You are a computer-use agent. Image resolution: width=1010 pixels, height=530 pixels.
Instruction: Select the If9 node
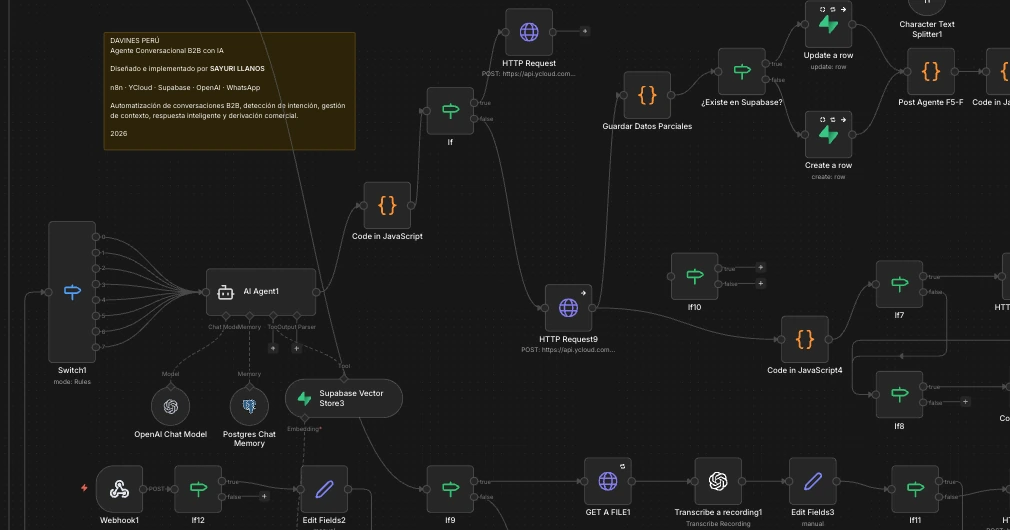pyautogui.click(x=450, y=489)
